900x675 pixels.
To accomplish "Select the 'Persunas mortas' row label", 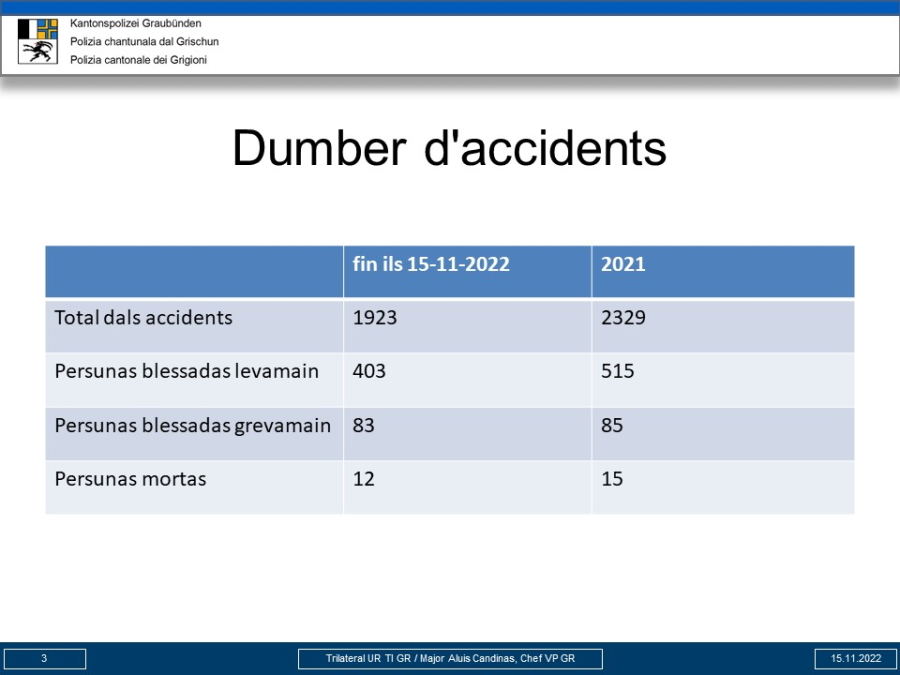I will click(x=130, y=479).
